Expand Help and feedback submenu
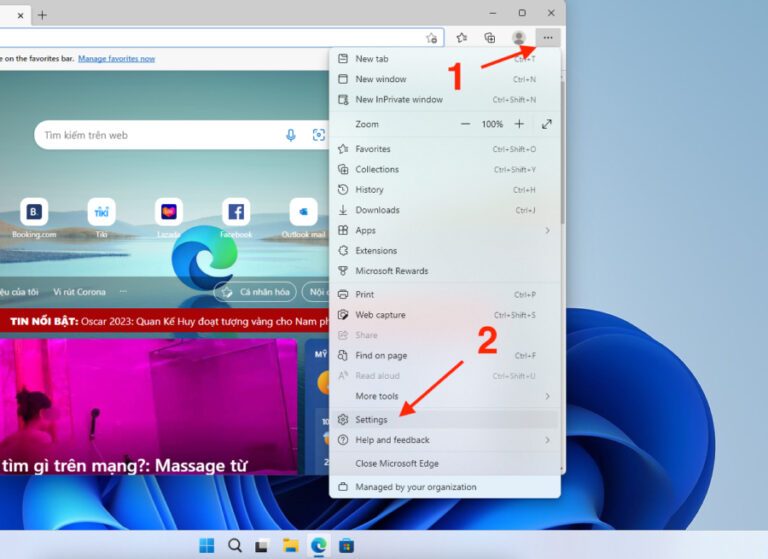 [445, 440]
